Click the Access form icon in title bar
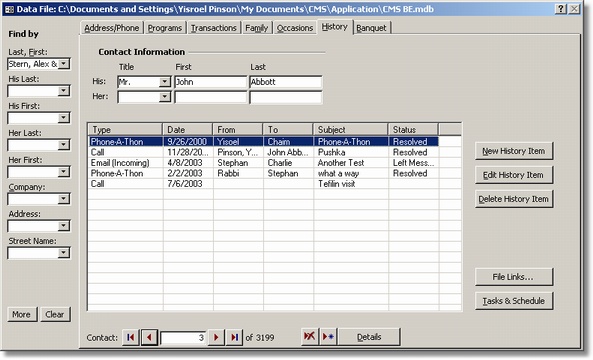 click(x=9, y=9)
